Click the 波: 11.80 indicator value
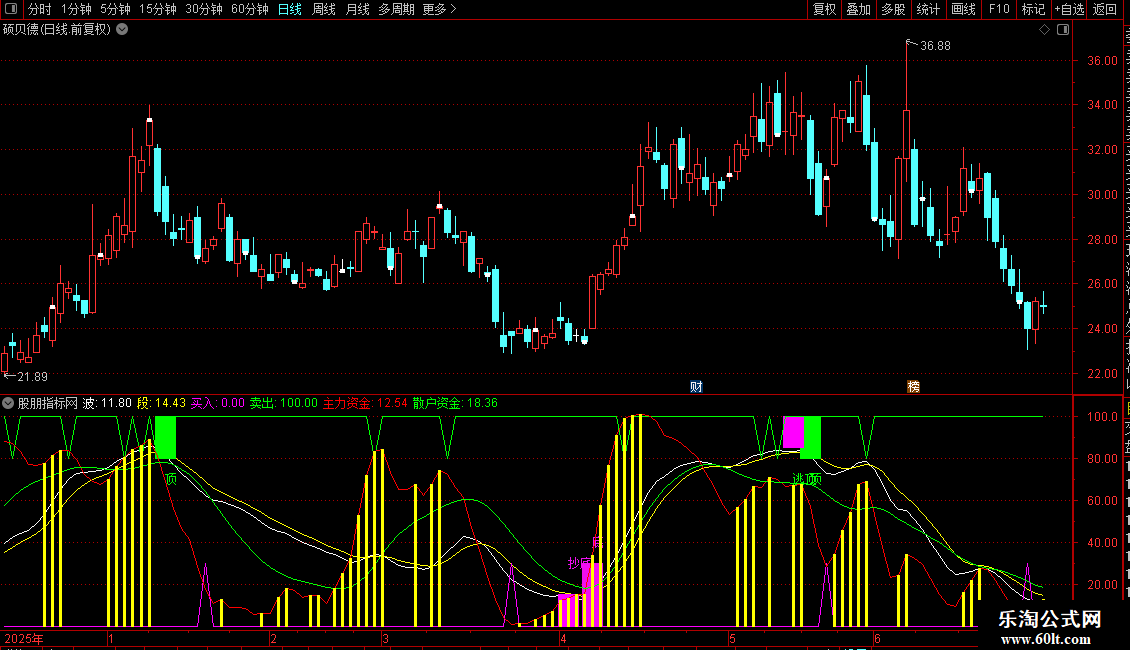This screenshot has height=650, width=1130. (107, 404)
